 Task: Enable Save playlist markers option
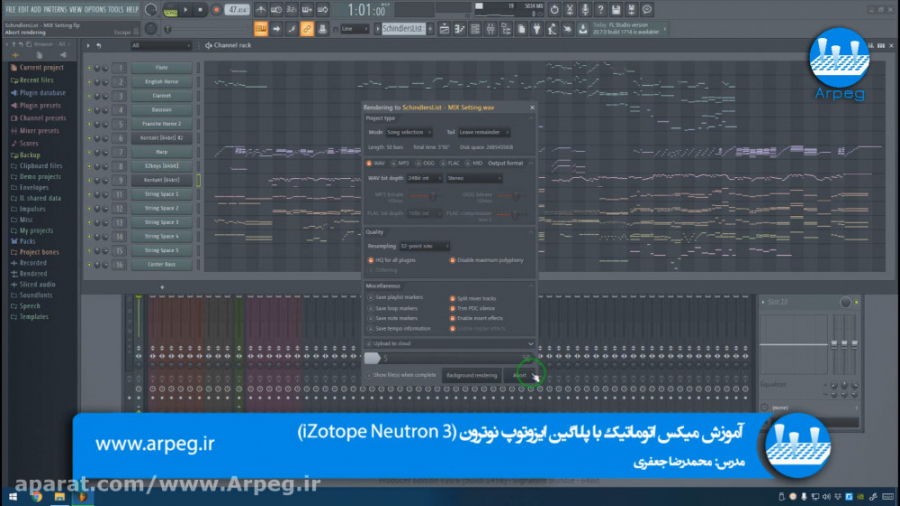tap(395, 298)
